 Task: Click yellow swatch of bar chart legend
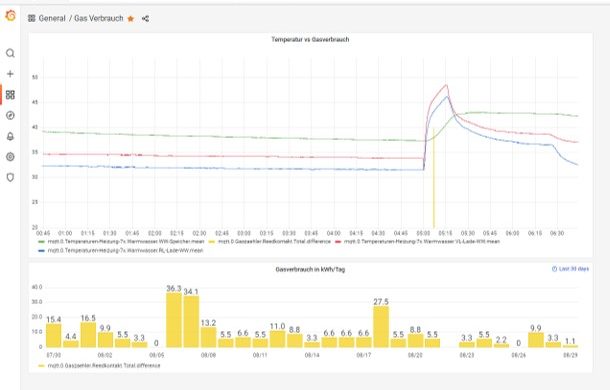click(x=42, y=366)
